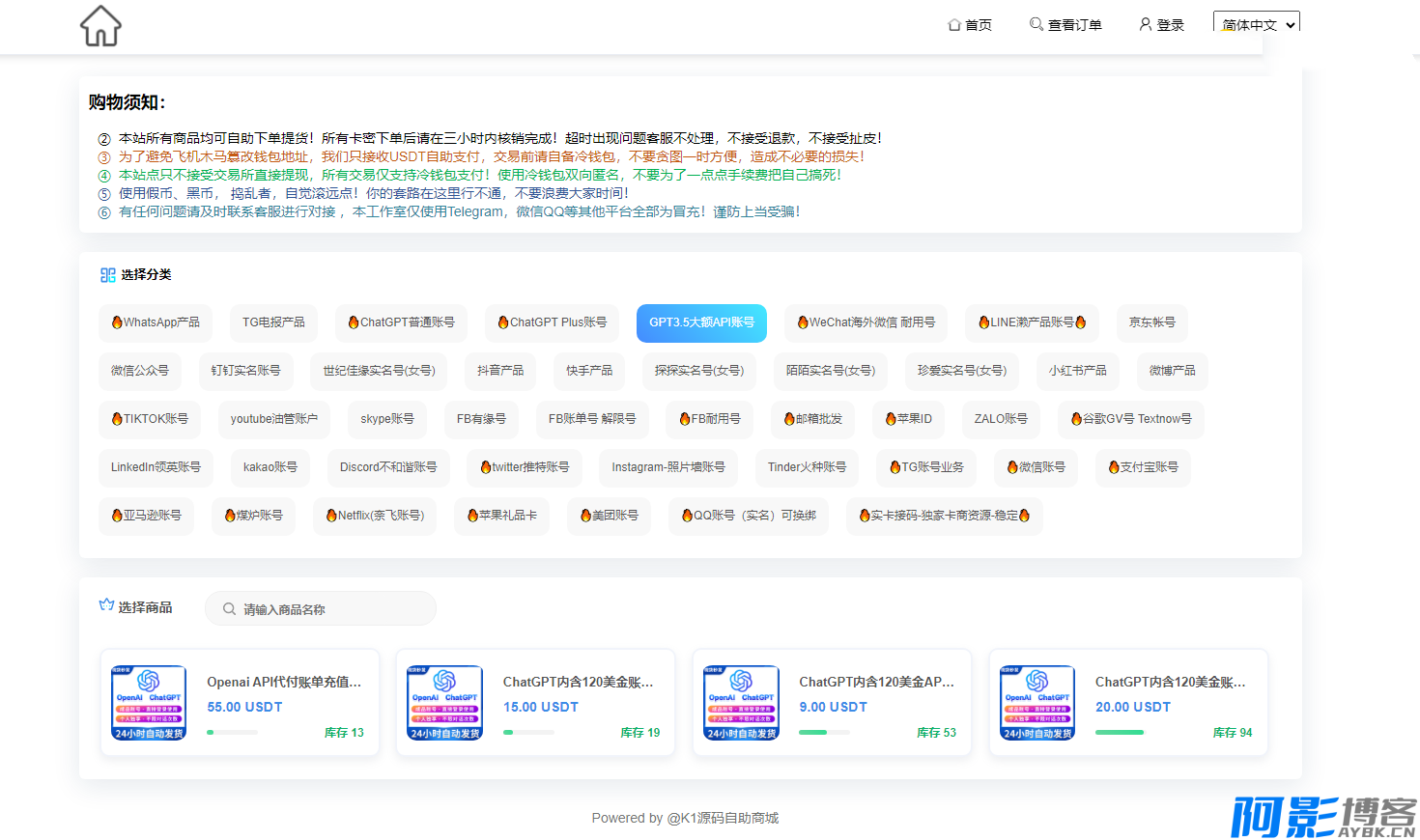Open the 钉钉实名账号 category

click(246, 371)
